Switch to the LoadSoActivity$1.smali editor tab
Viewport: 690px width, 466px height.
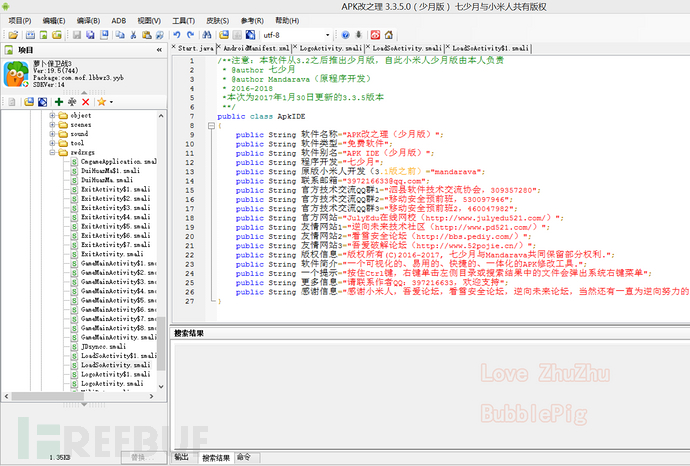(x=490, y=48)
